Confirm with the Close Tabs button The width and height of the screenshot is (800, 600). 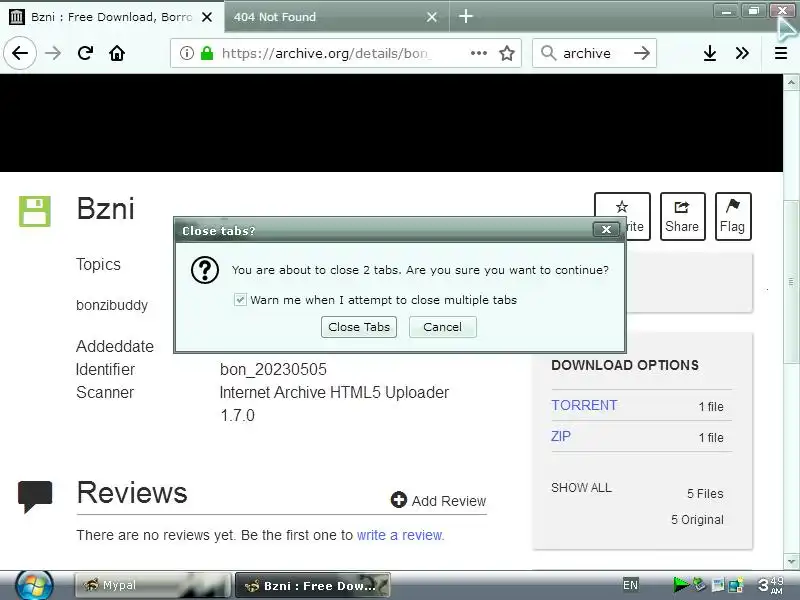(359, 327)
